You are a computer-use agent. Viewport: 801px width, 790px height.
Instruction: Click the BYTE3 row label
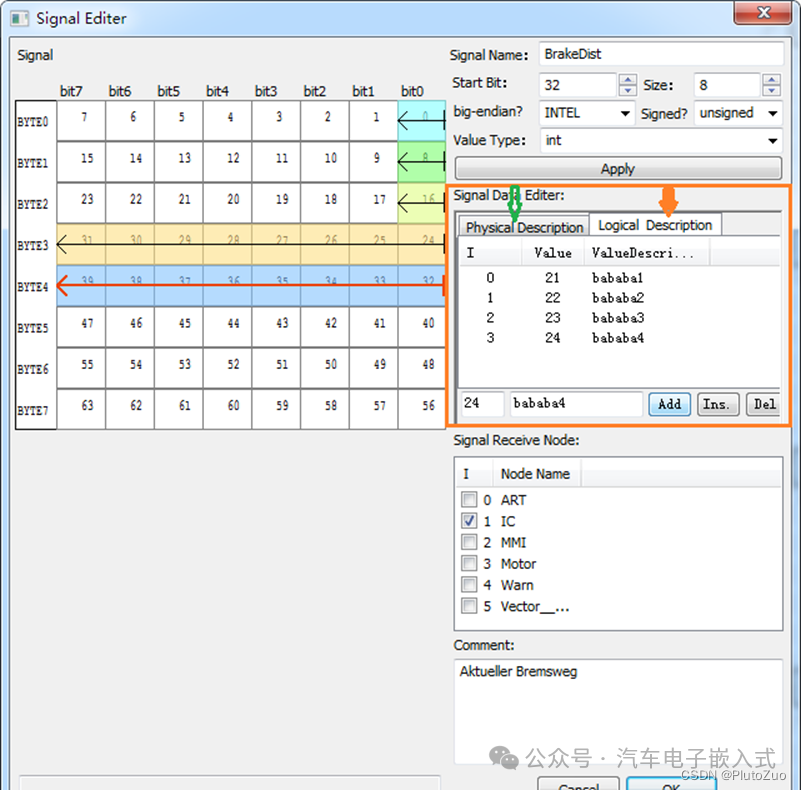coord(33,245)
